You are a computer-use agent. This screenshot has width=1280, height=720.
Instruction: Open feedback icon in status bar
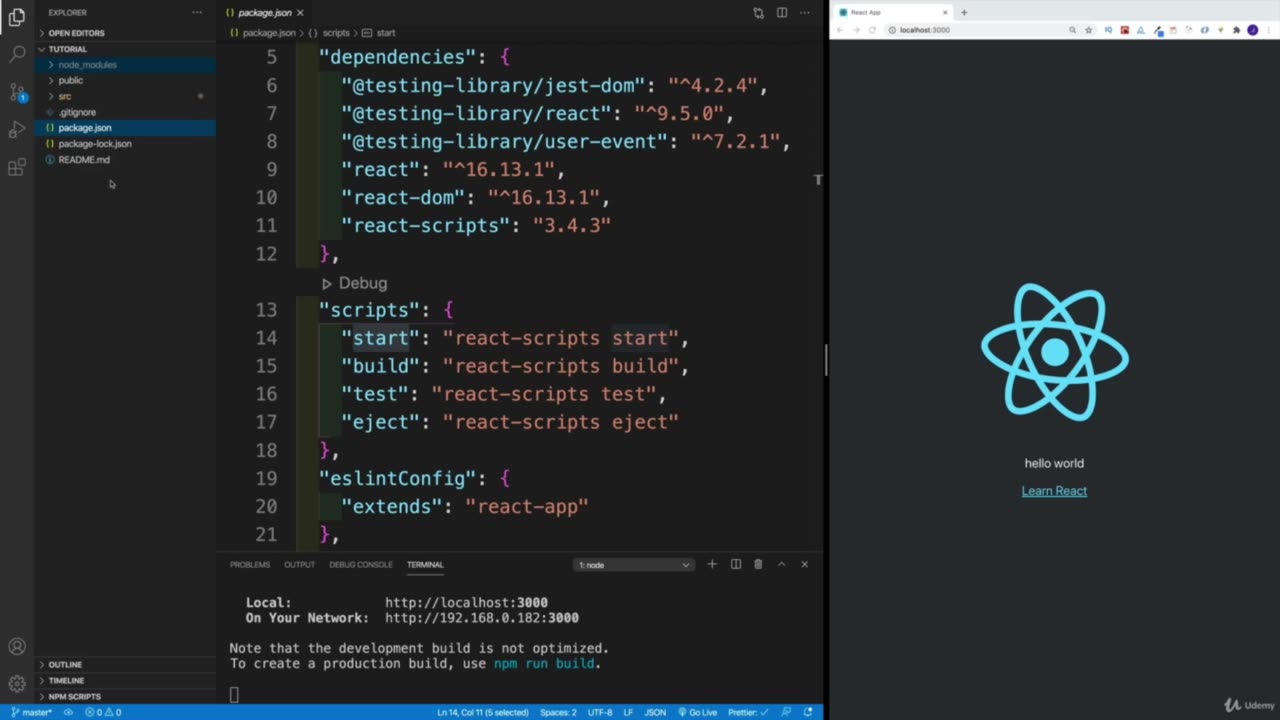click(x=786, y=712)
